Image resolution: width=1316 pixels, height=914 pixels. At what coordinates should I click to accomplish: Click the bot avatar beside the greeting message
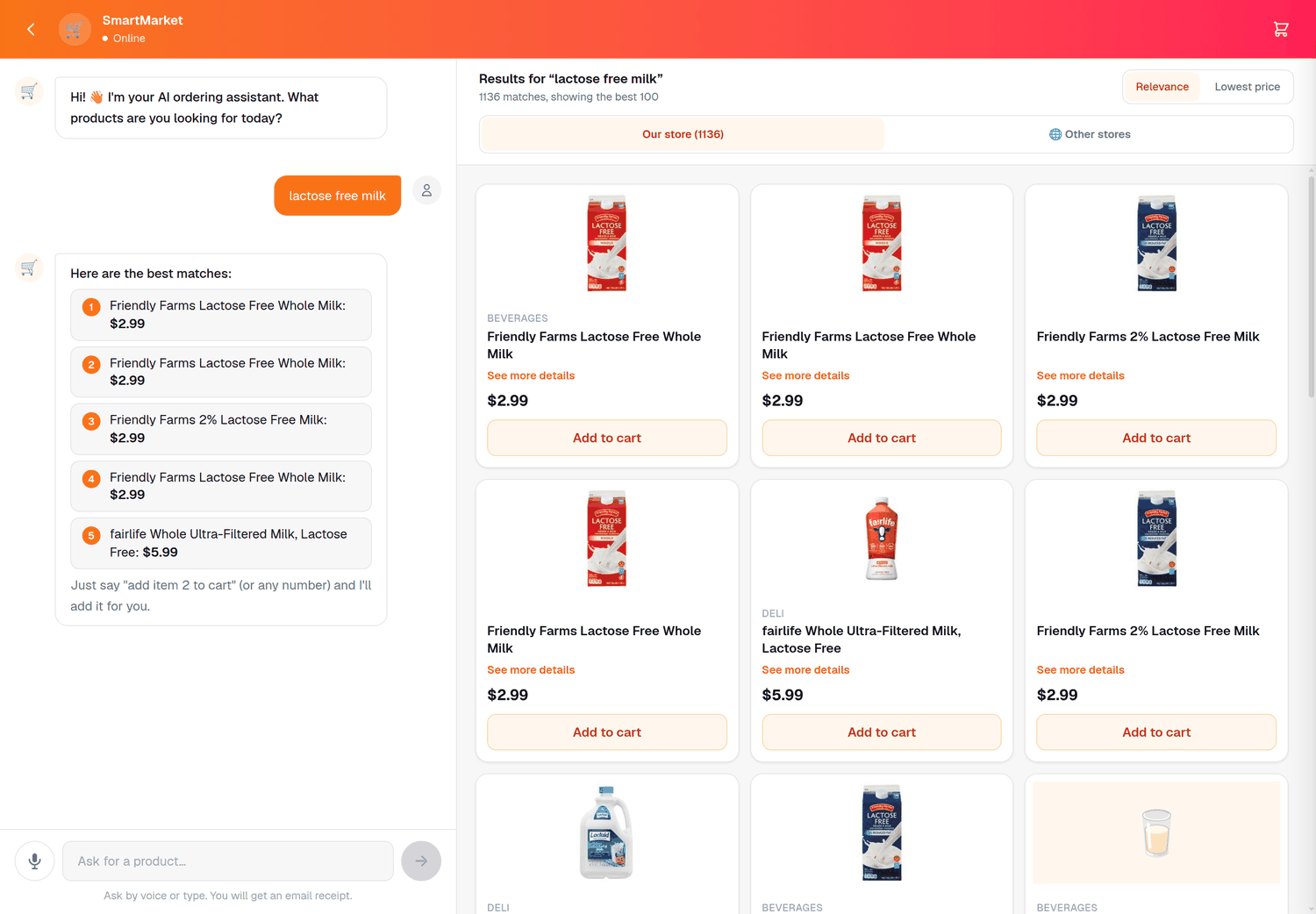pos(29,91)
